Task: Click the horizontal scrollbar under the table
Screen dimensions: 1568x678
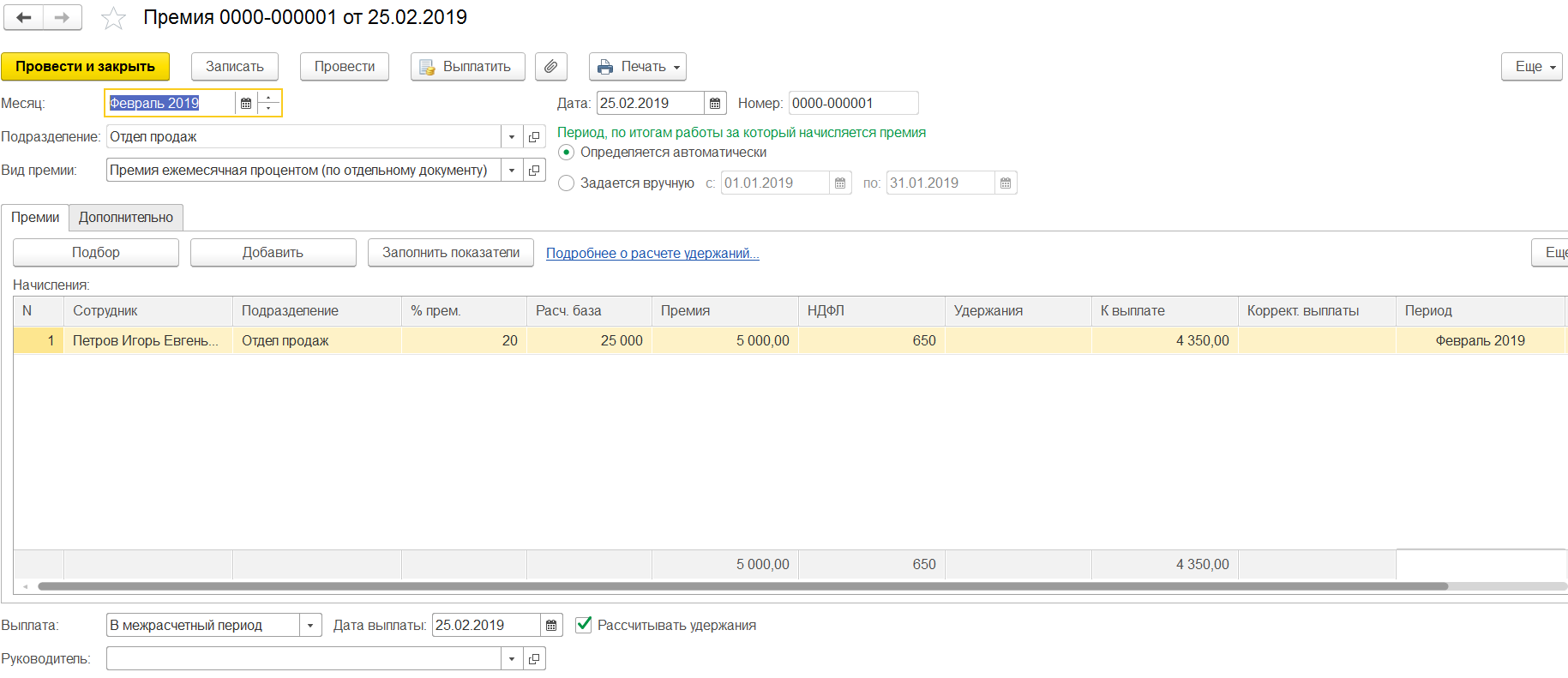Action: coord(742,587)
